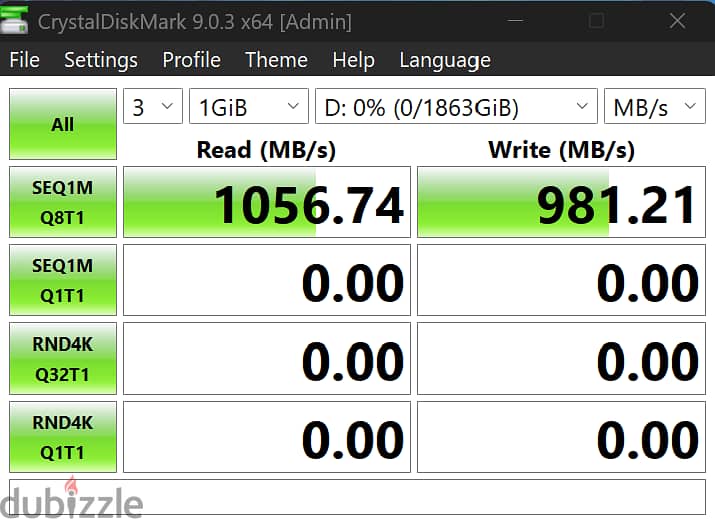Click the empty comment field at the bottom
This screenshot has height=519, width=715.
pos(358,497)
